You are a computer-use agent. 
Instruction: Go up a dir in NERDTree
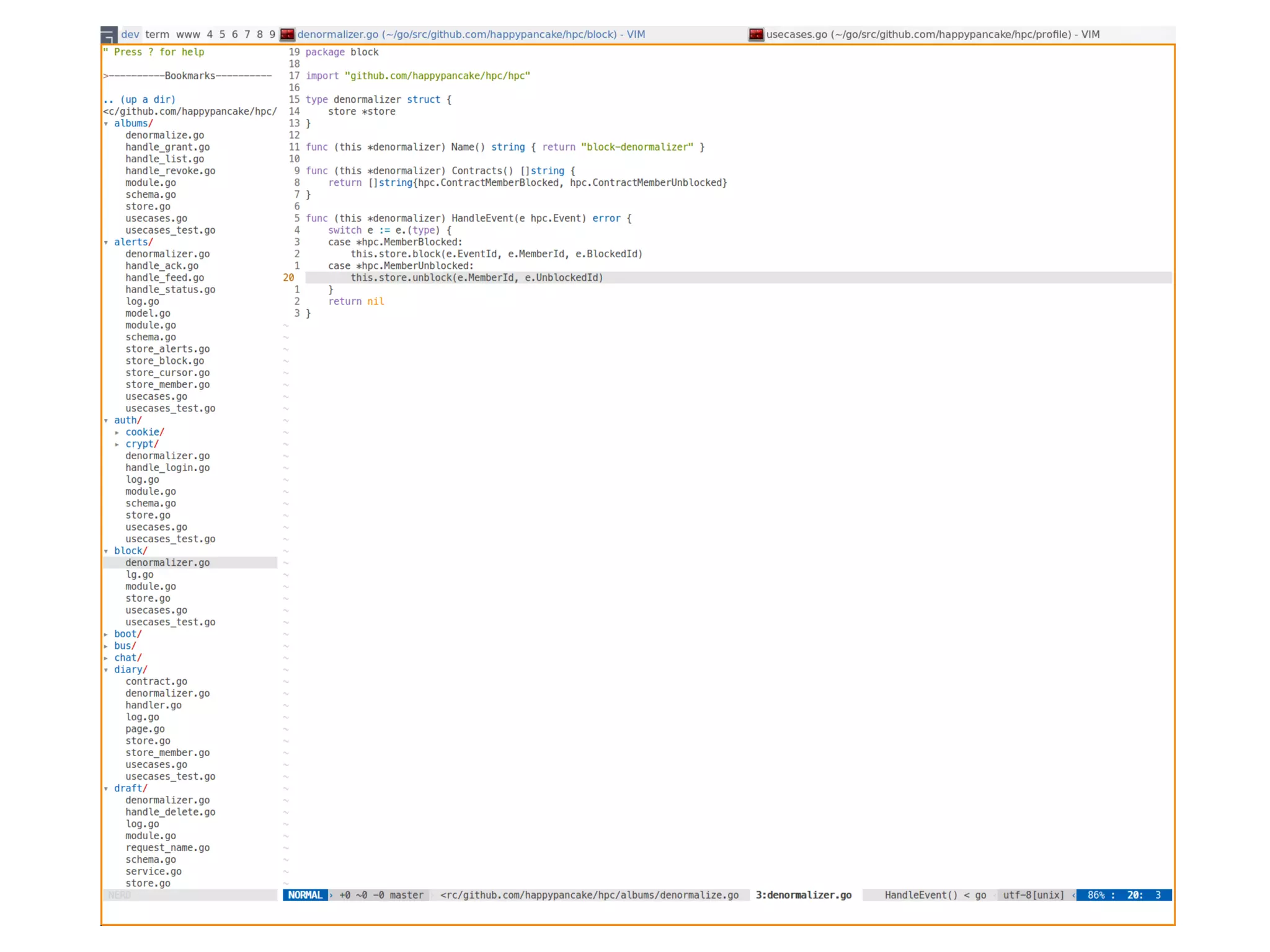(140, 100)
